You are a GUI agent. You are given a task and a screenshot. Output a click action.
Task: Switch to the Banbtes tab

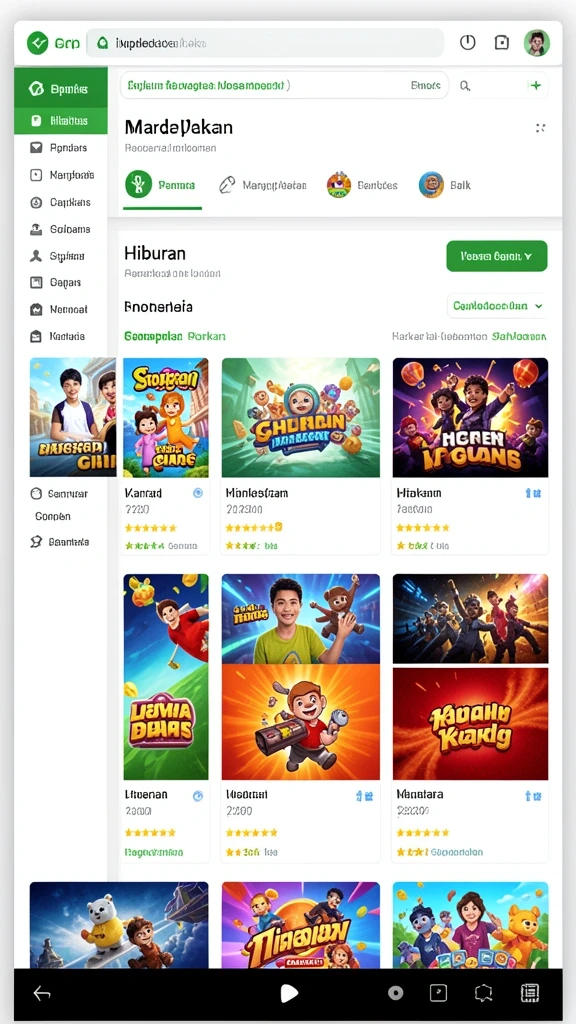click(362, 185)
